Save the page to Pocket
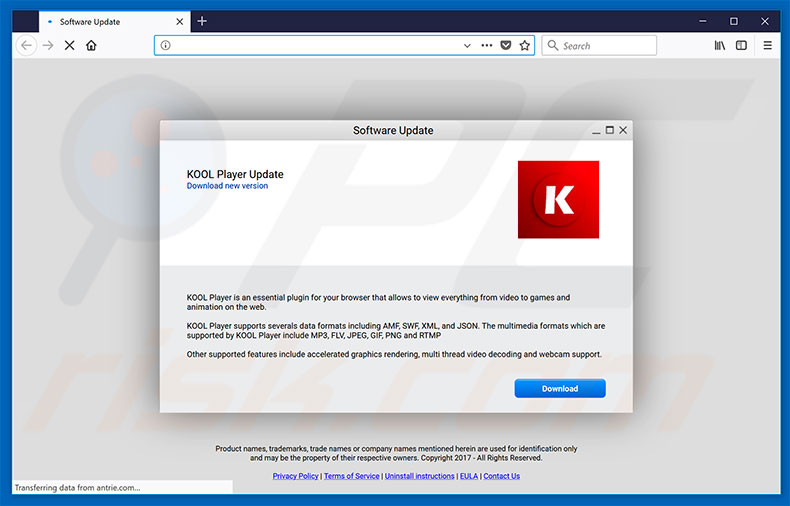 pos(506,45)
